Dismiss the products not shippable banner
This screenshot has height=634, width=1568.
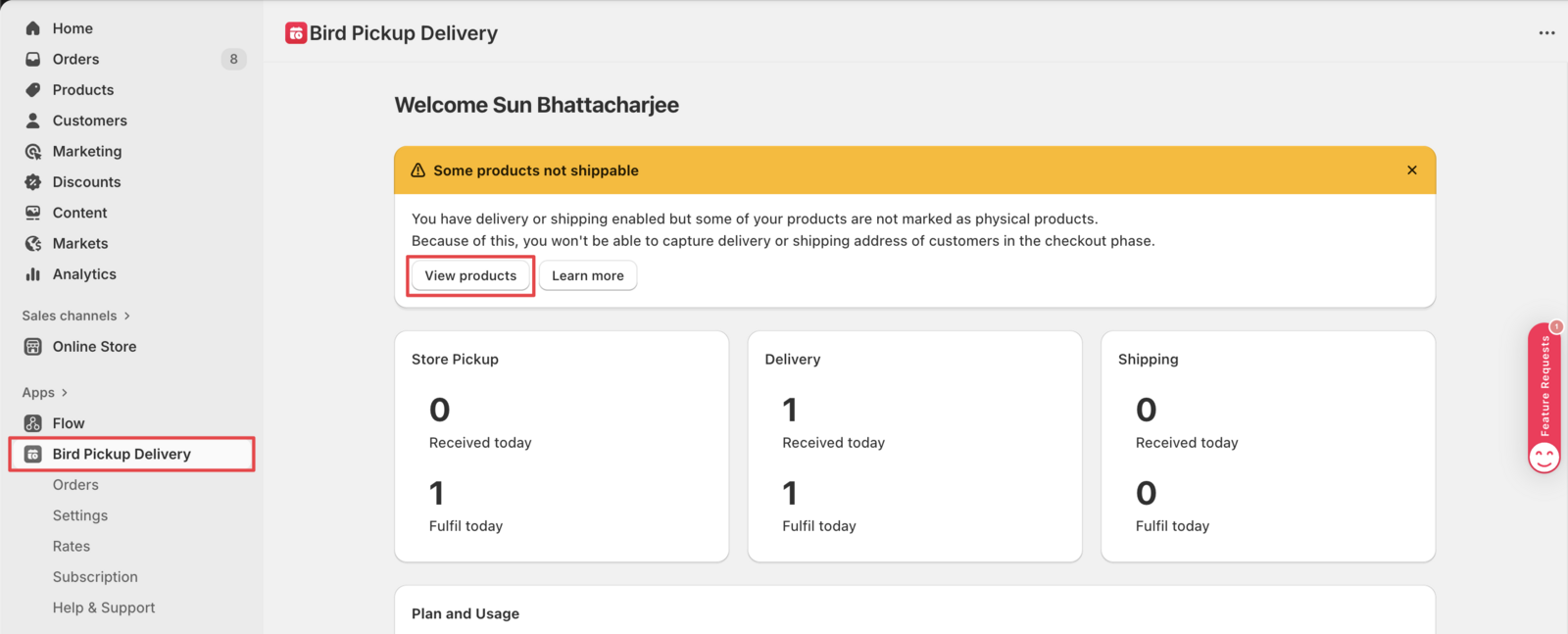(x=1412, y=170)
